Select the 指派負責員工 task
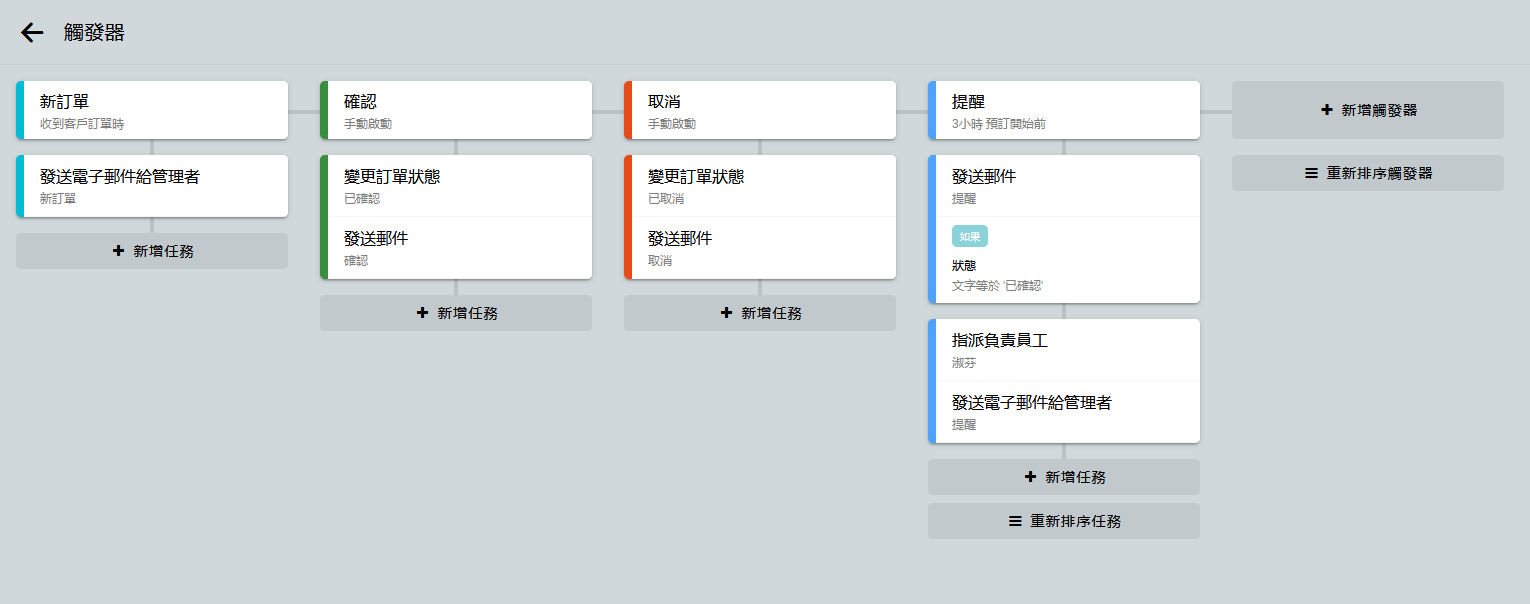This screenshot has width=1530, height=604. [x=1064, y=350]
